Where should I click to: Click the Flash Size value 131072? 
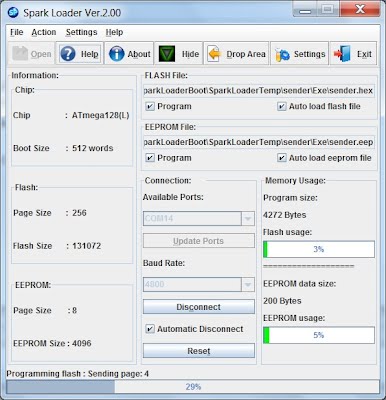(x=86, y=246)
